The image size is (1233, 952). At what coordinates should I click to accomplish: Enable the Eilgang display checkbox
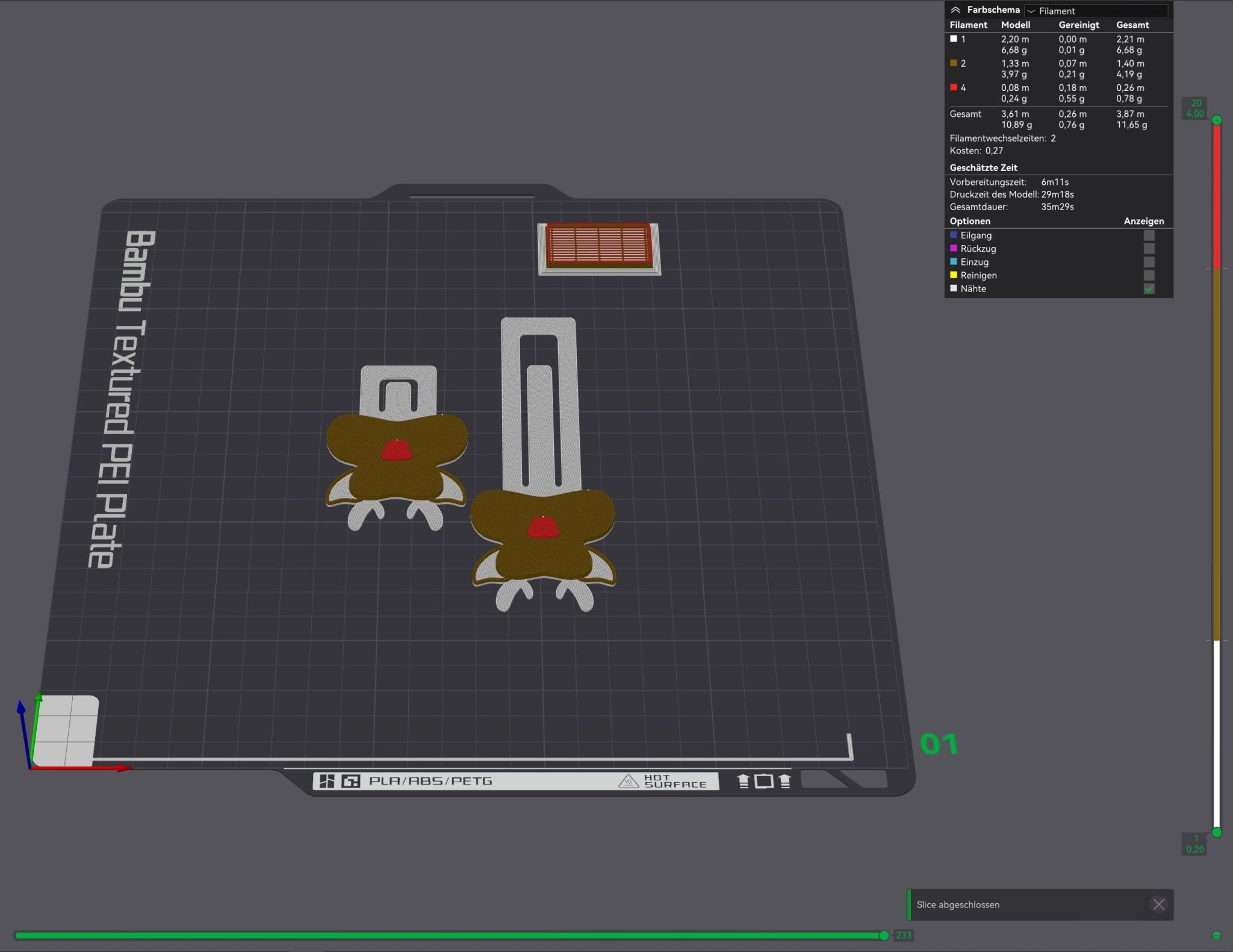(x=1149, y=235)
